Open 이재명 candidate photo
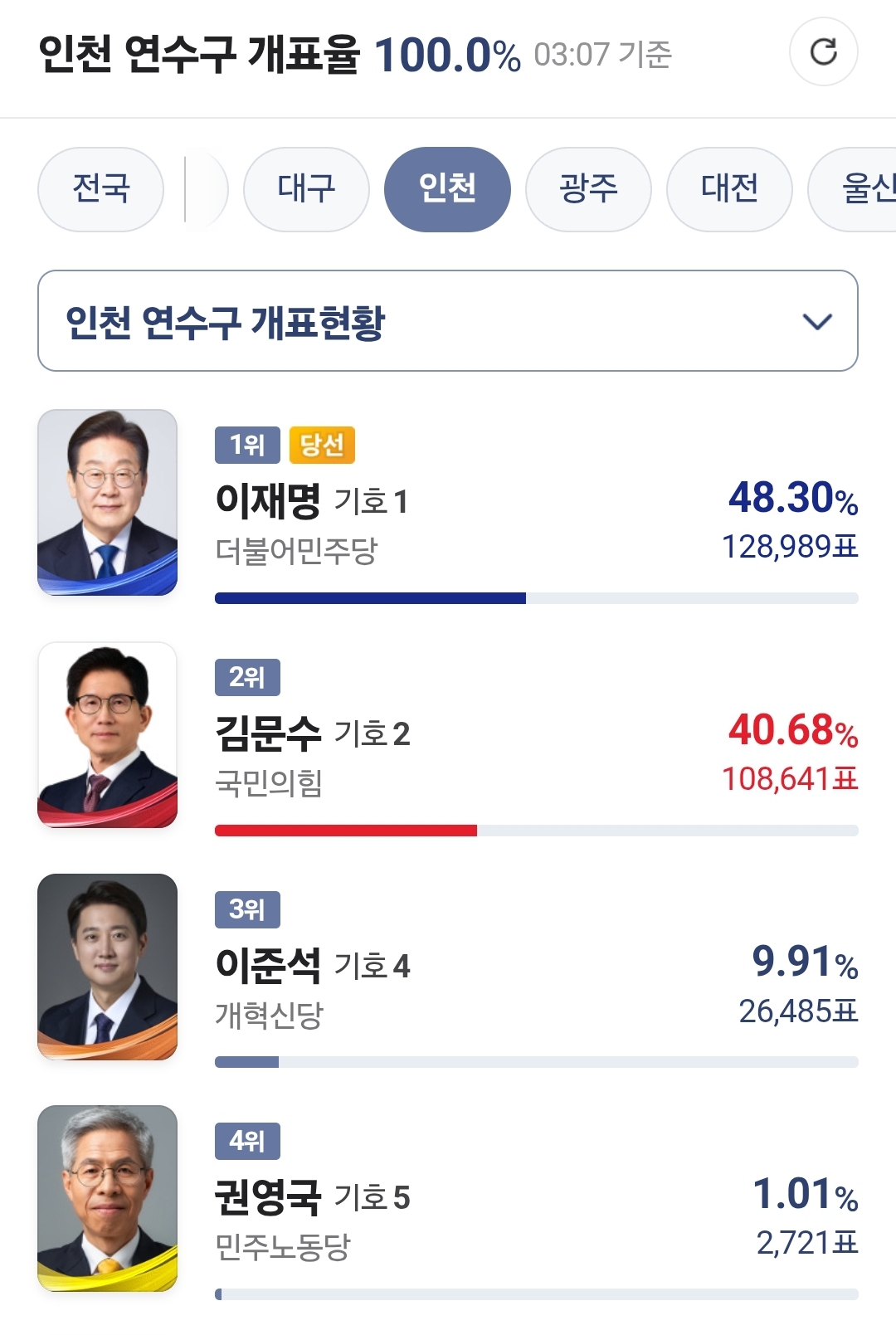 [x=108, y=502]
